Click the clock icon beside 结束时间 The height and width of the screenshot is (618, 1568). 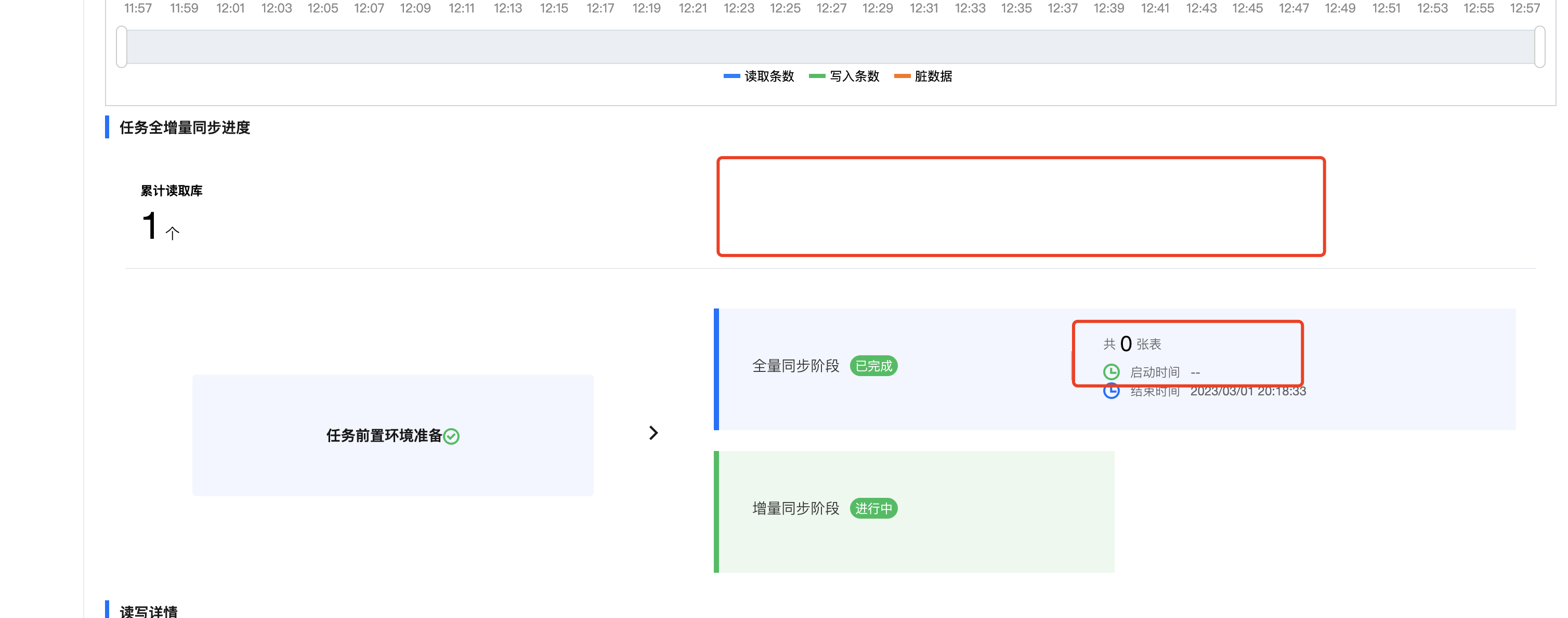1113,392
